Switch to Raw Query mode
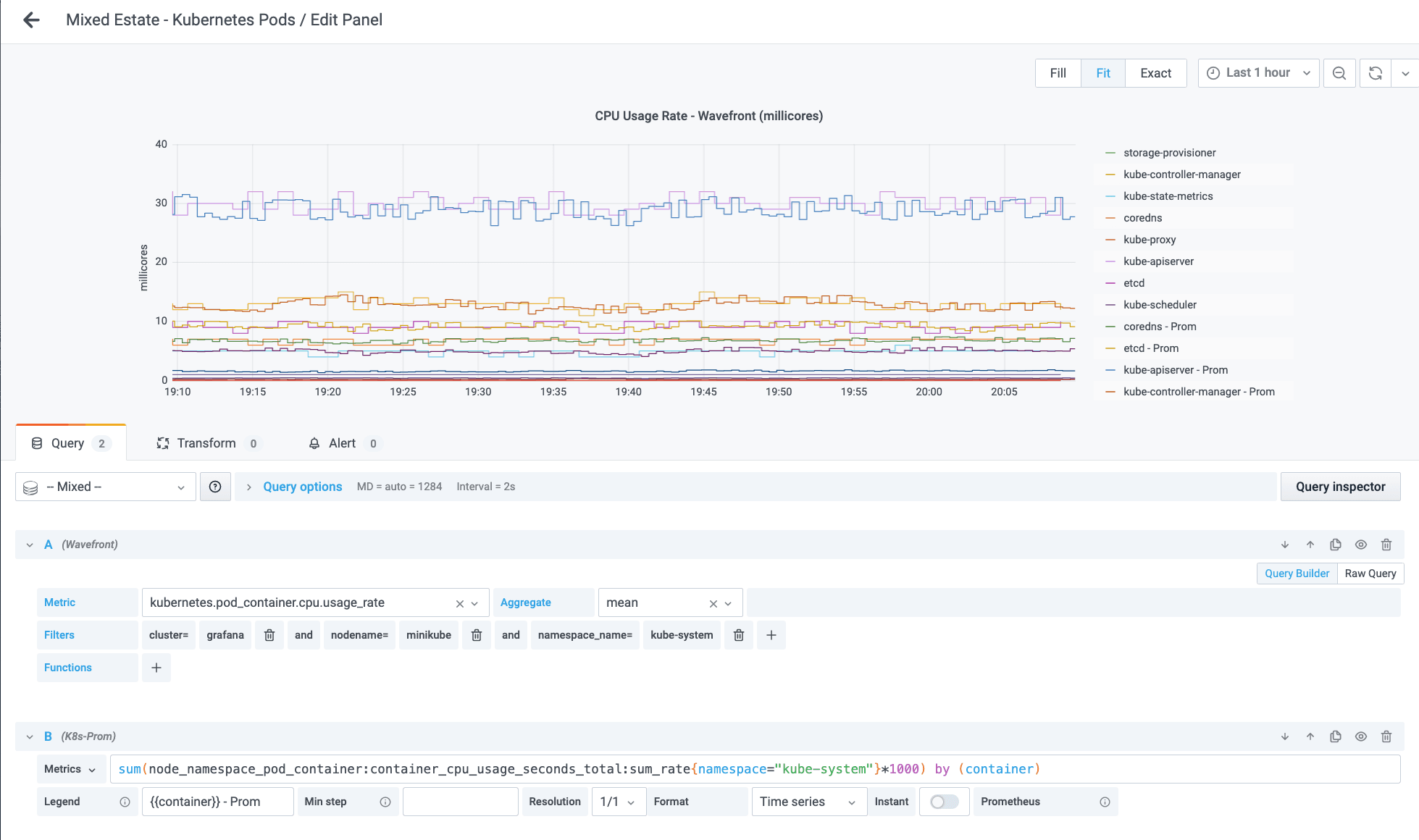Screen dimensions: 1419x840 1370,574
